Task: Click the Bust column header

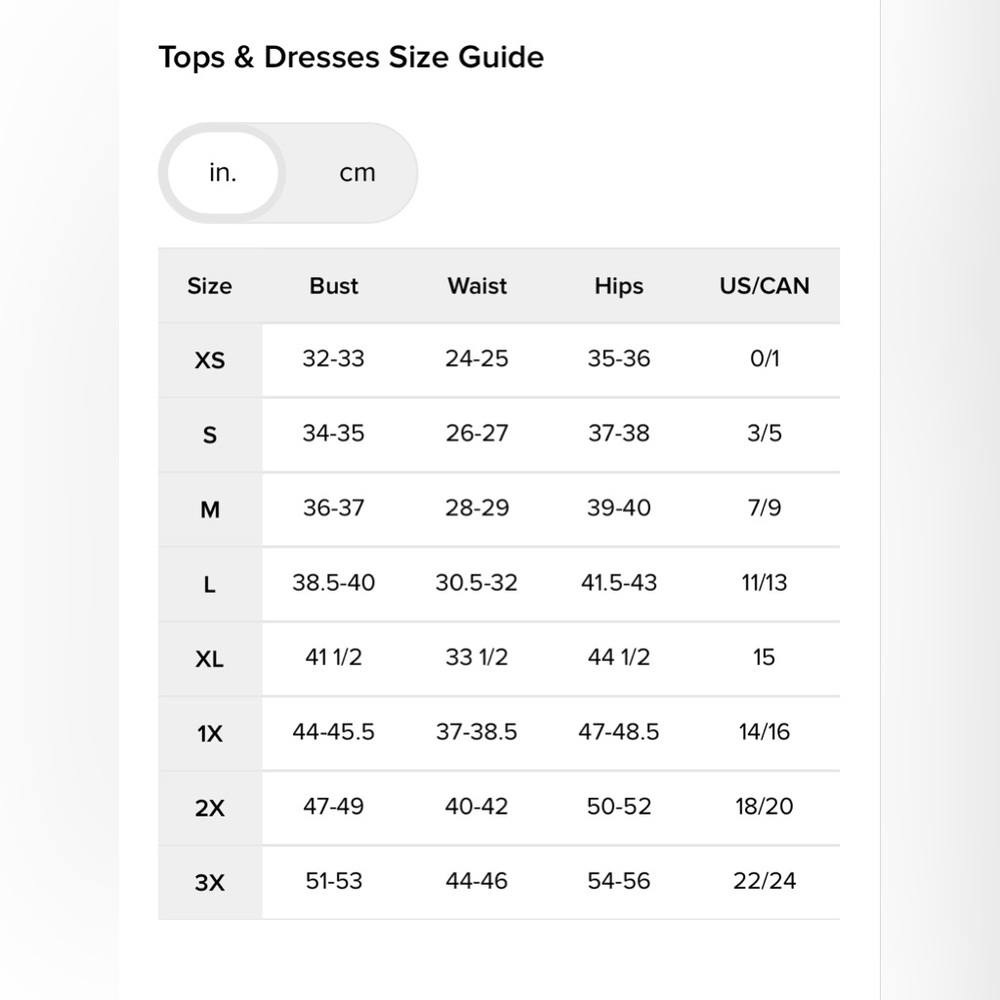Action: coord(334,286)
